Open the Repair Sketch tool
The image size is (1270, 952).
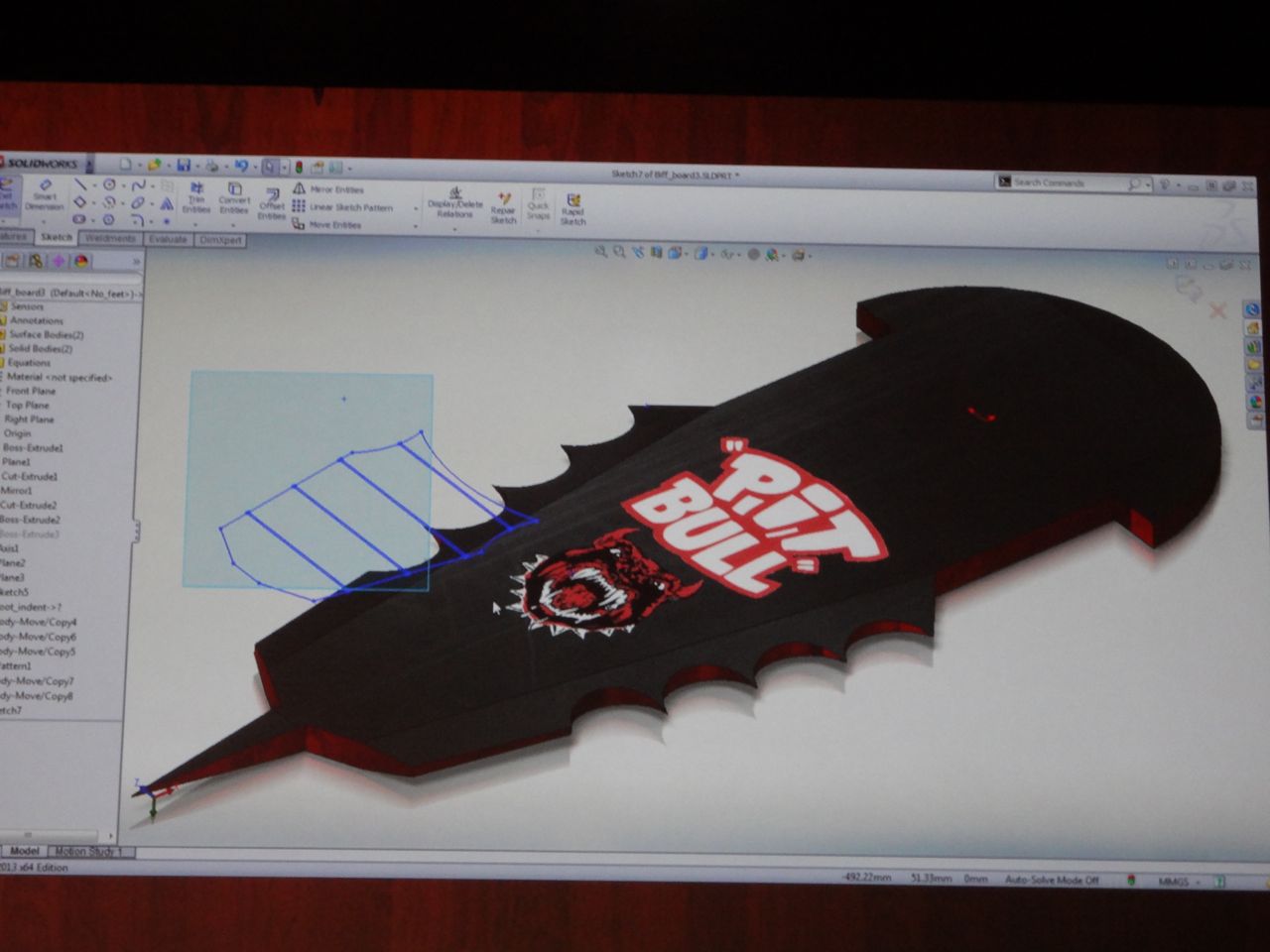coord(503,207)
